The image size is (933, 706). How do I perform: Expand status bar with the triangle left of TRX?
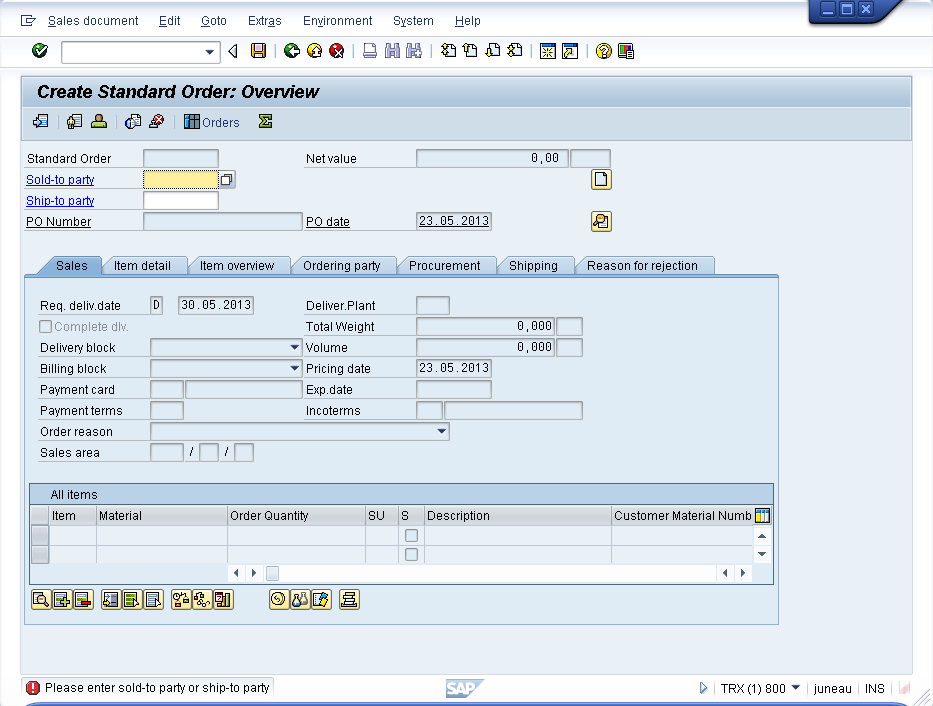(x=703, y=688)
